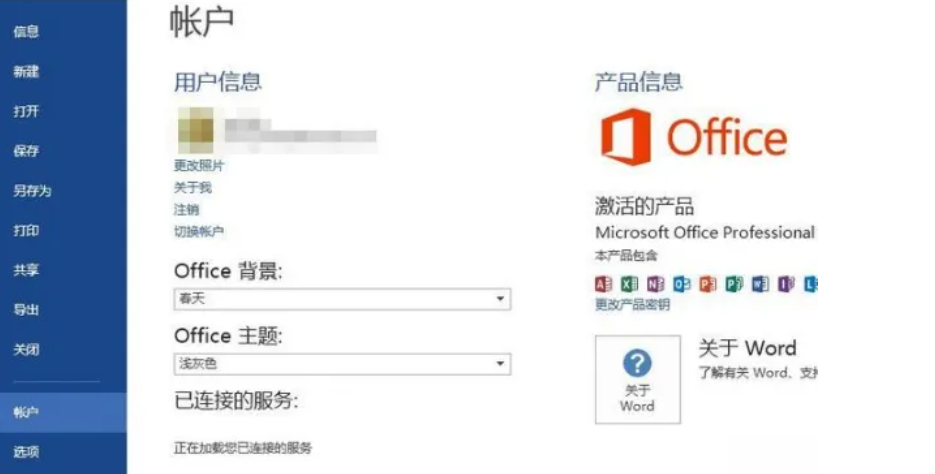This screenshot has height=474, width=935.
Task: Click the PowerPoint product icon
Action: [708, 284]
